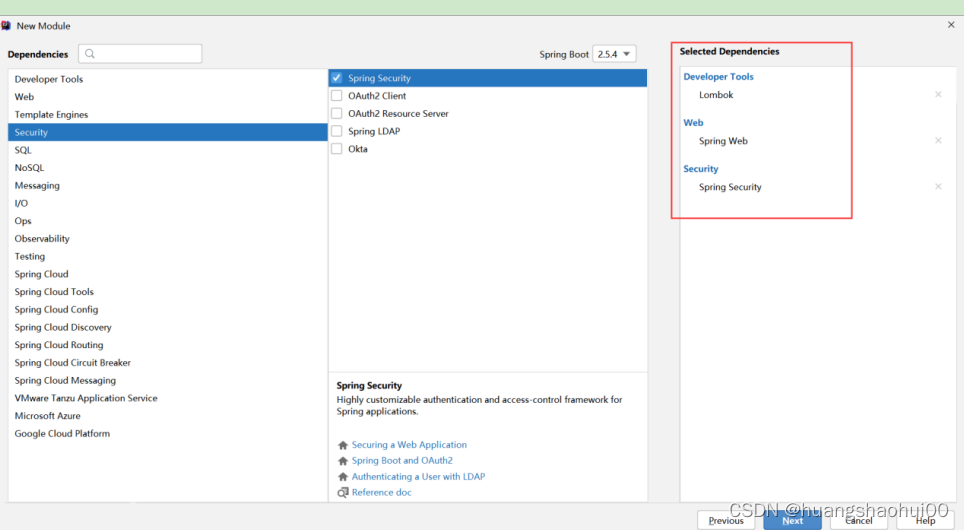Close the New Module dialog
The image size is (964, 530).
click(951, 25)
